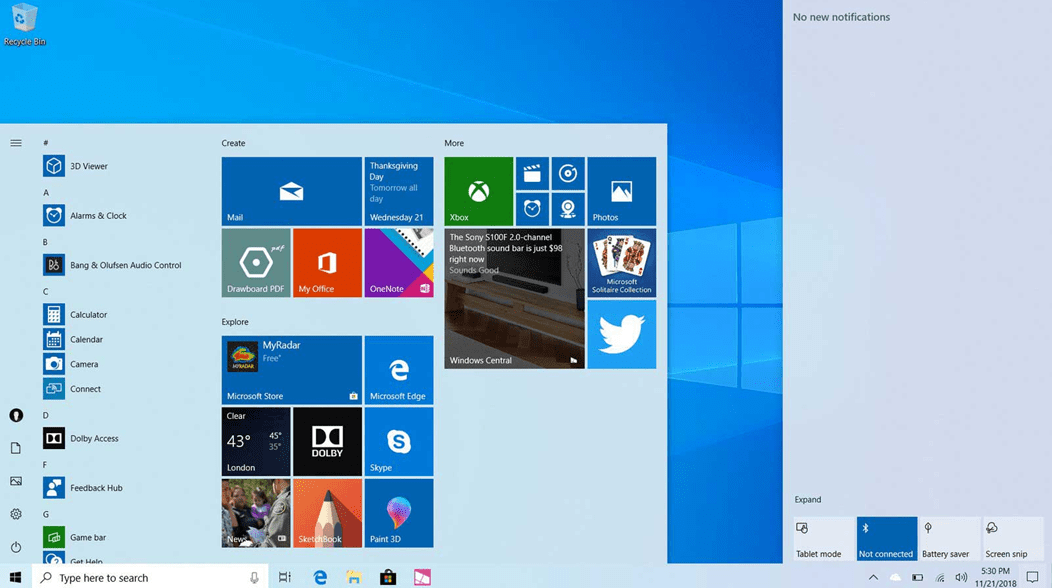Turn off Bluetooth quick action tile
Image resolution: width=1052 pixels, height=588 pixels.
pos(886,538)
